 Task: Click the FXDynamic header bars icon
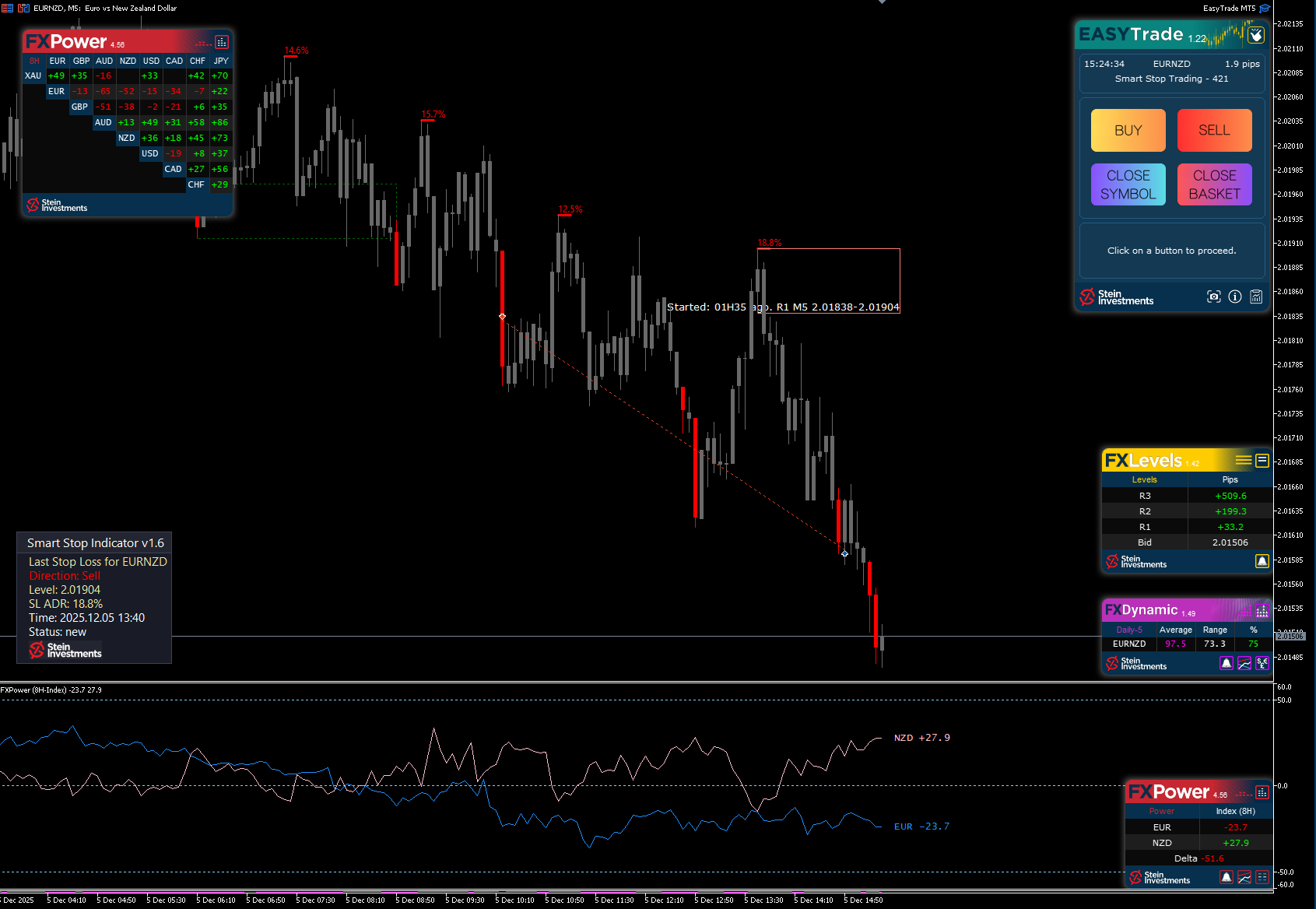point(1262,611)
